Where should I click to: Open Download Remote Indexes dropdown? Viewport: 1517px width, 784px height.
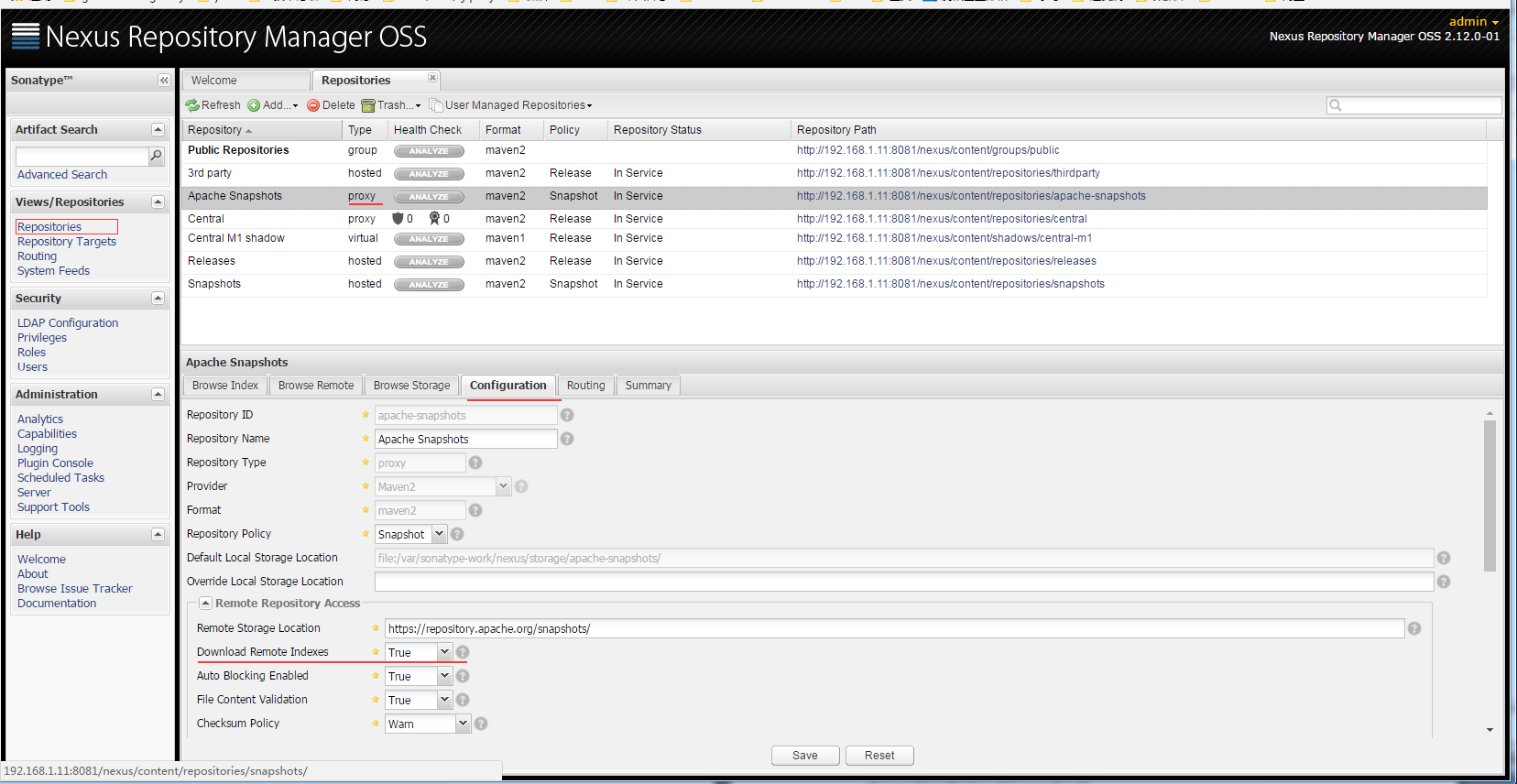(444, 652)
